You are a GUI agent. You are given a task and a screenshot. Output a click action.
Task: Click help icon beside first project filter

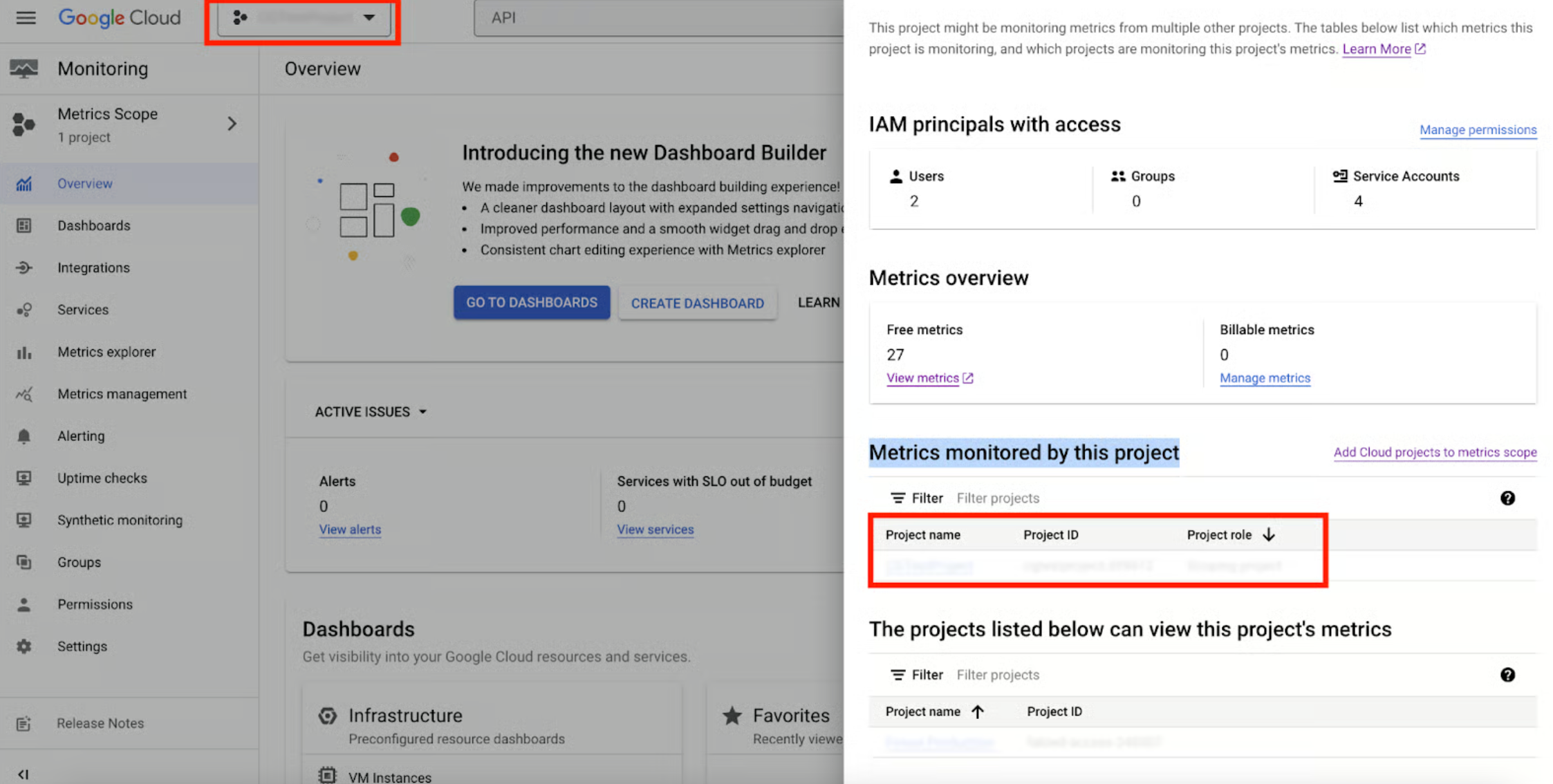tap(1507, 498)
